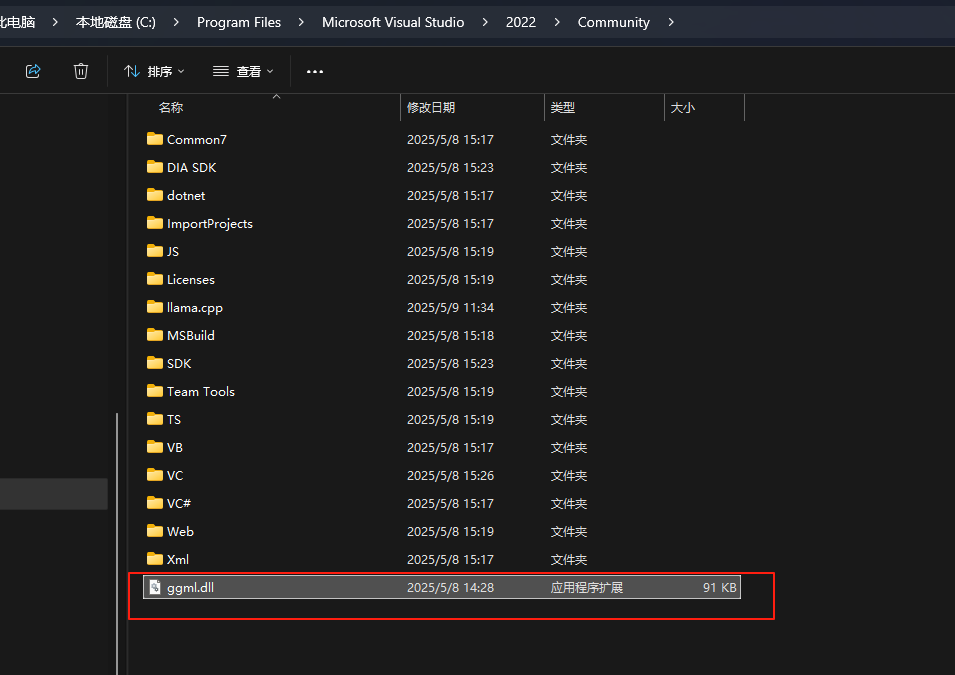The image size is (955, 675).
Task: Sort by the 类型 column header
Action: 563,108
